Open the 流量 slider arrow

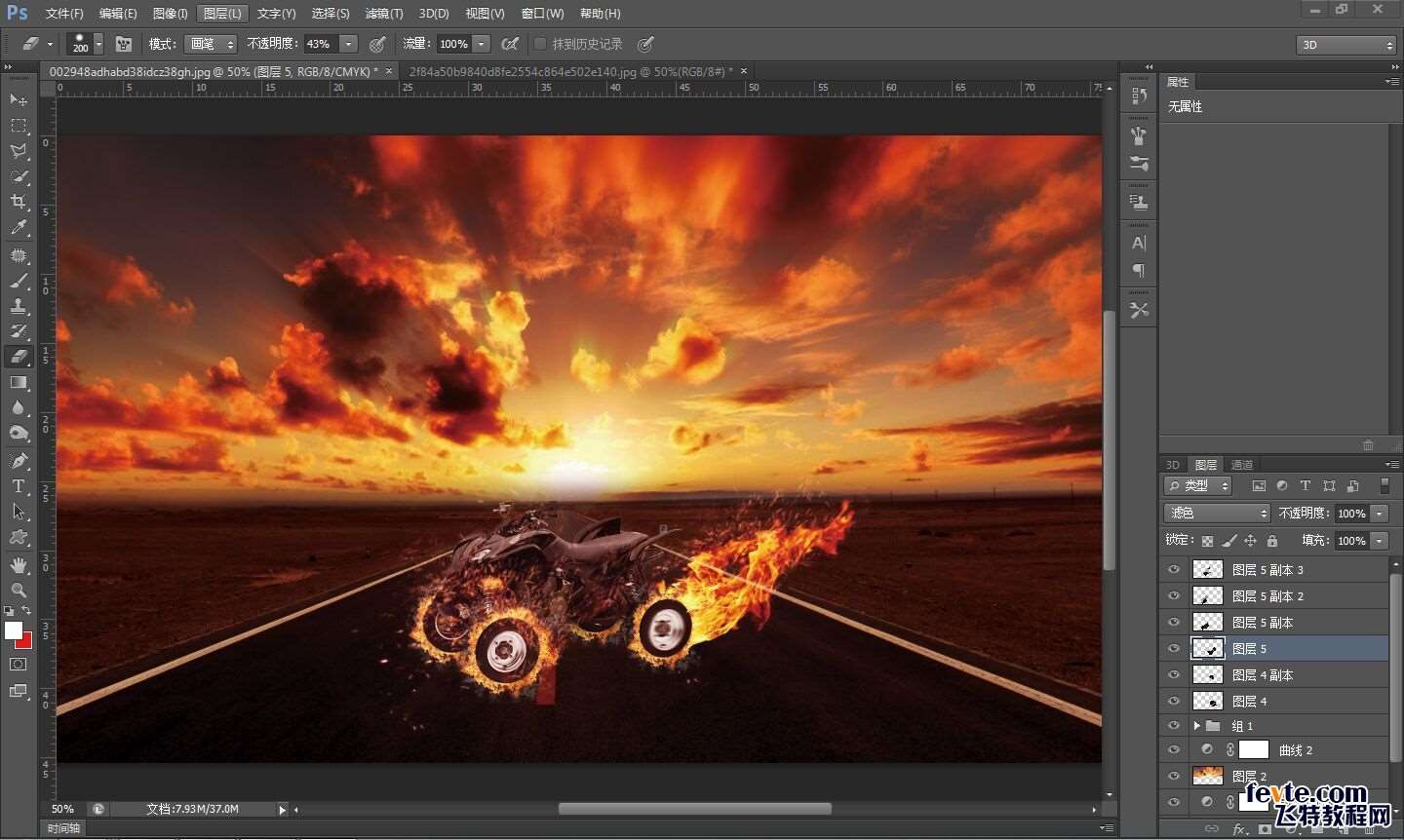pos(482,44)
